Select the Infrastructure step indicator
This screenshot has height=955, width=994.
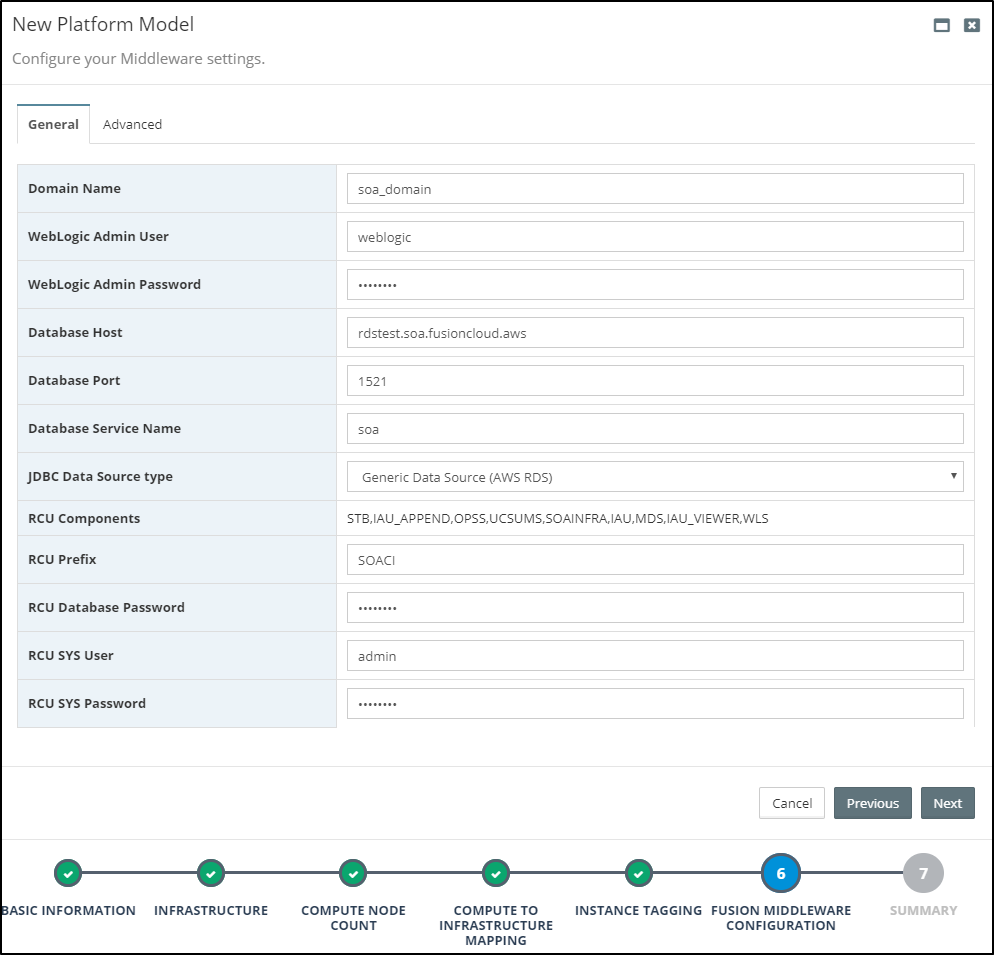click(x=210, y=873)
